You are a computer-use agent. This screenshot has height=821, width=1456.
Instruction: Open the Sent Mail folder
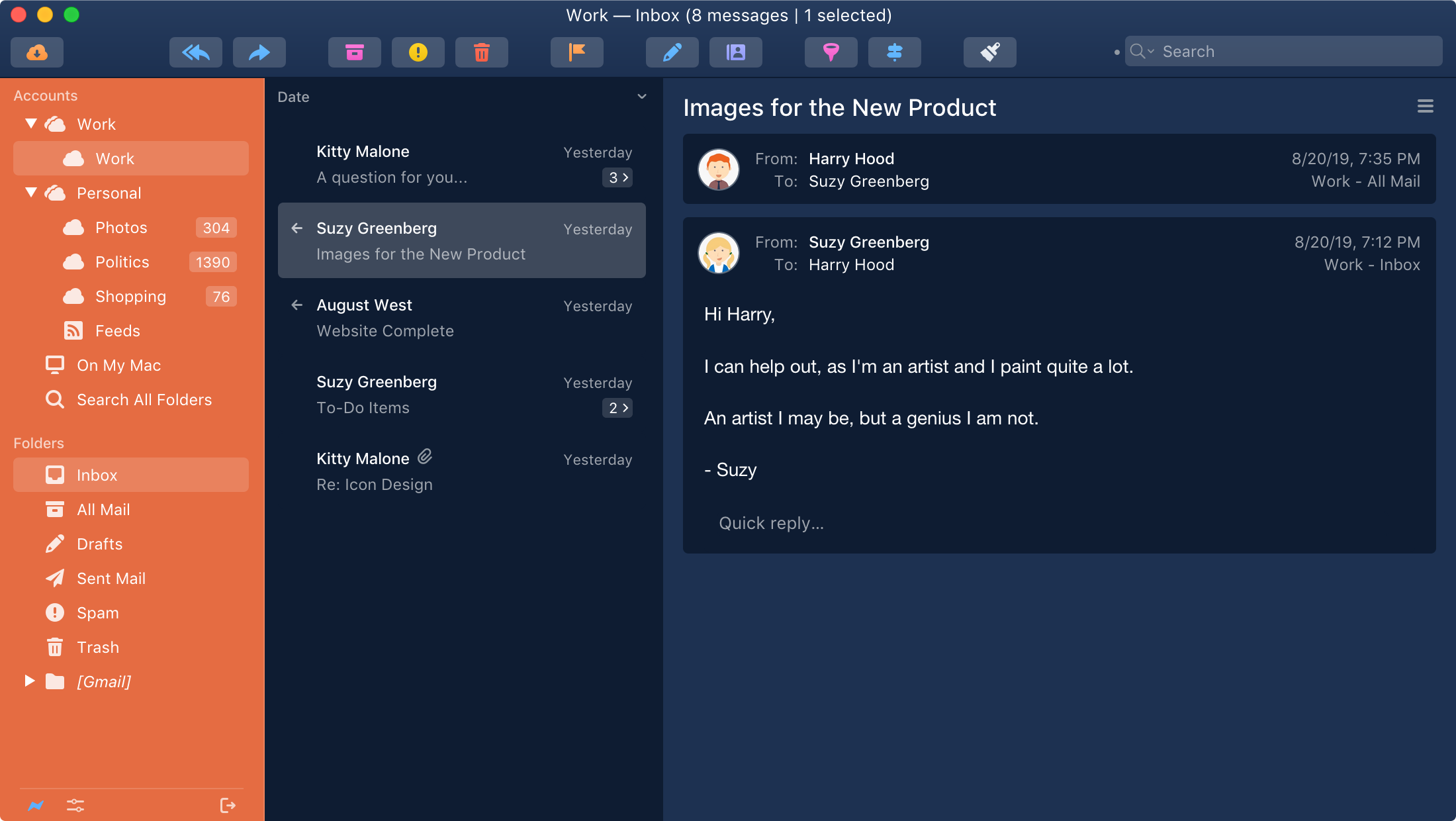pos(111,579)
